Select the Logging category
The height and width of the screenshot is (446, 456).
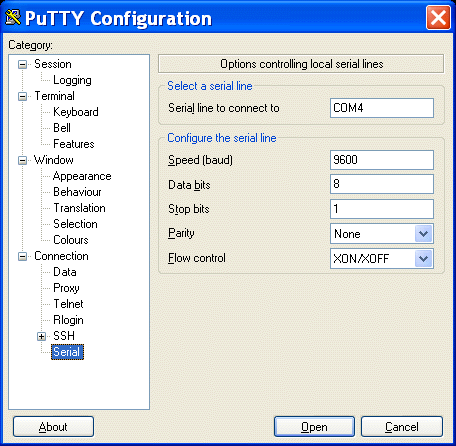click(x=72, y=80)
